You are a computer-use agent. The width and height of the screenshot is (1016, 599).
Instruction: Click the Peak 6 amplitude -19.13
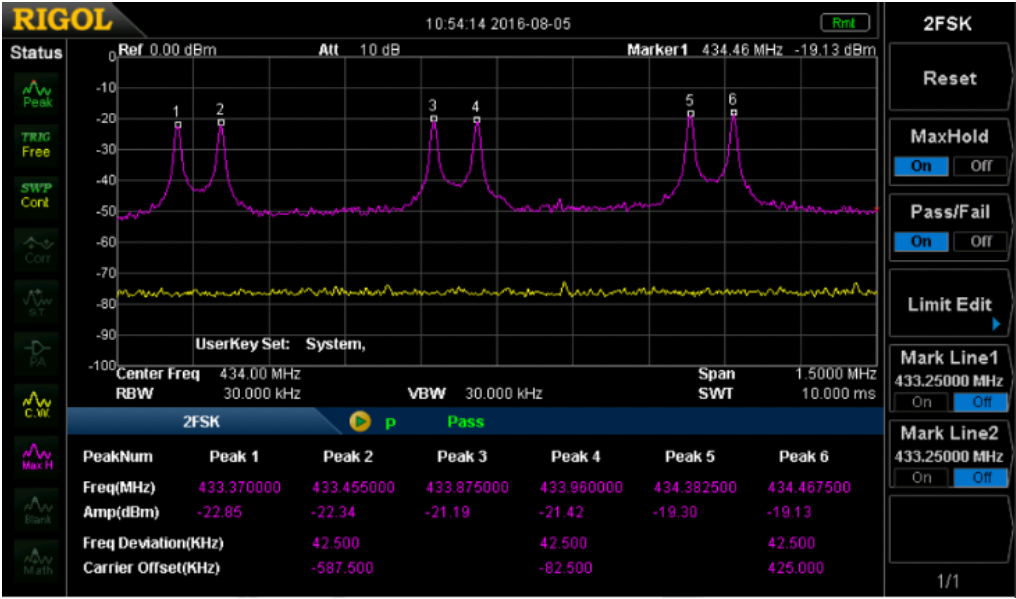tap(787, 511)
